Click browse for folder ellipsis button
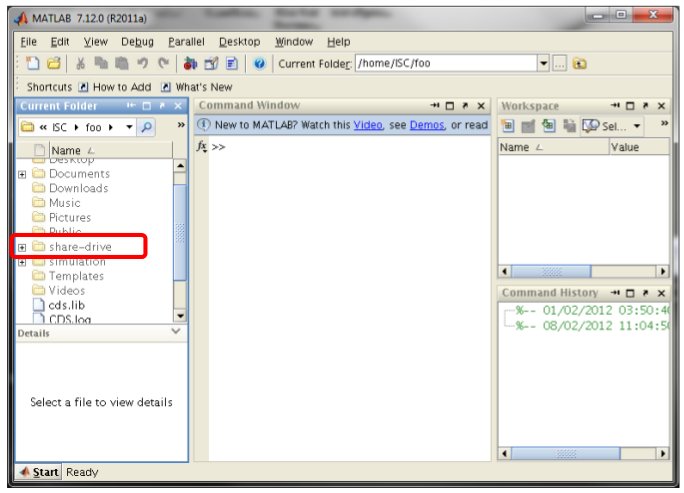 tap(560, 64)
